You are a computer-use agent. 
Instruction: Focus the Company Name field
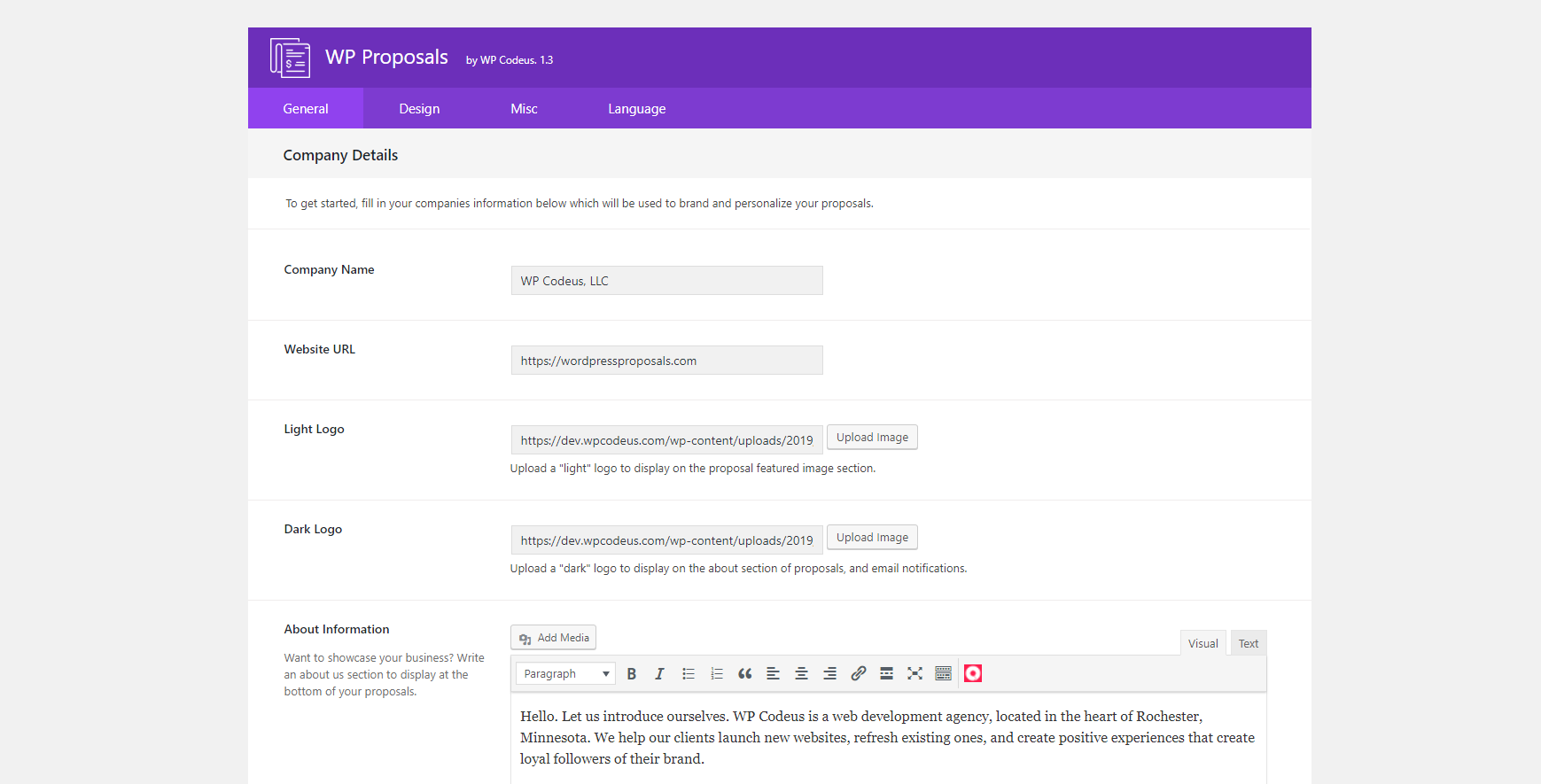[667, 281]
